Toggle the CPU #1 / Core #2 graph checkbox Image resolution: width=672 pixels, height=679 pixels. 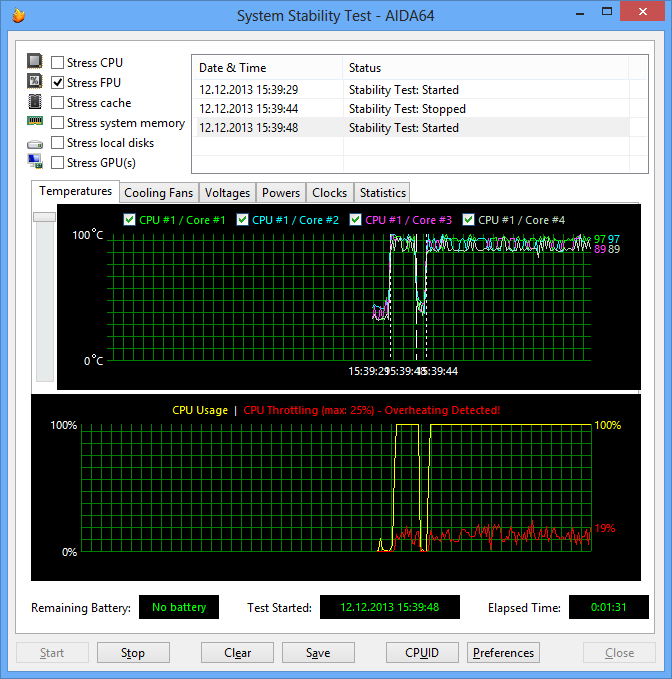242,220
